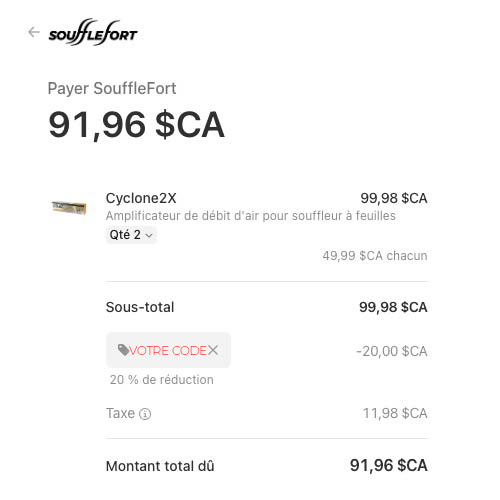This screenshot has width=500, height=500.
Task: Click the large 91,96 $CA amount
Action: (x=136, y=125)
